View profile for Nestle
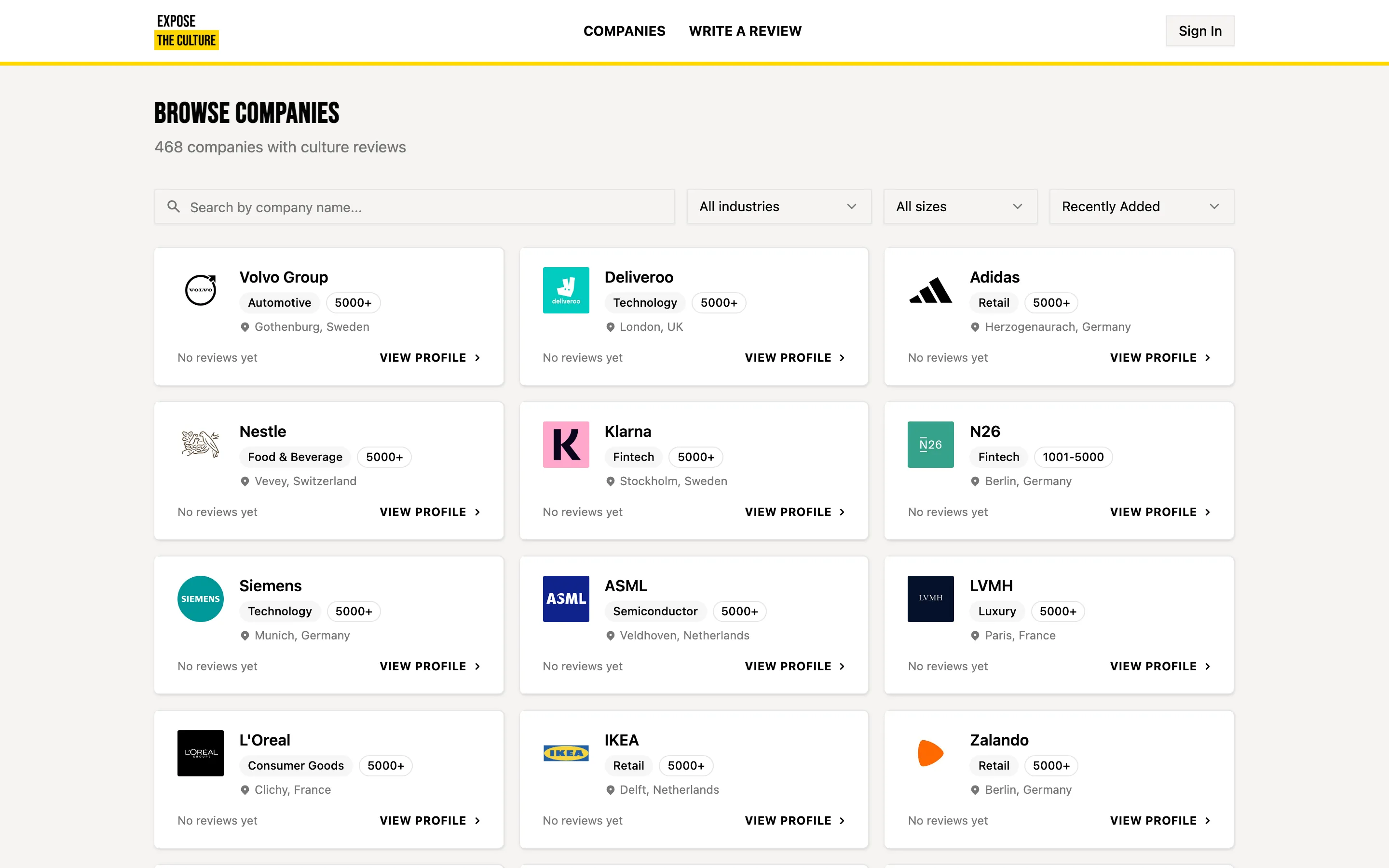This screenshot has height=868, width=1389. (x=429, y=512)
